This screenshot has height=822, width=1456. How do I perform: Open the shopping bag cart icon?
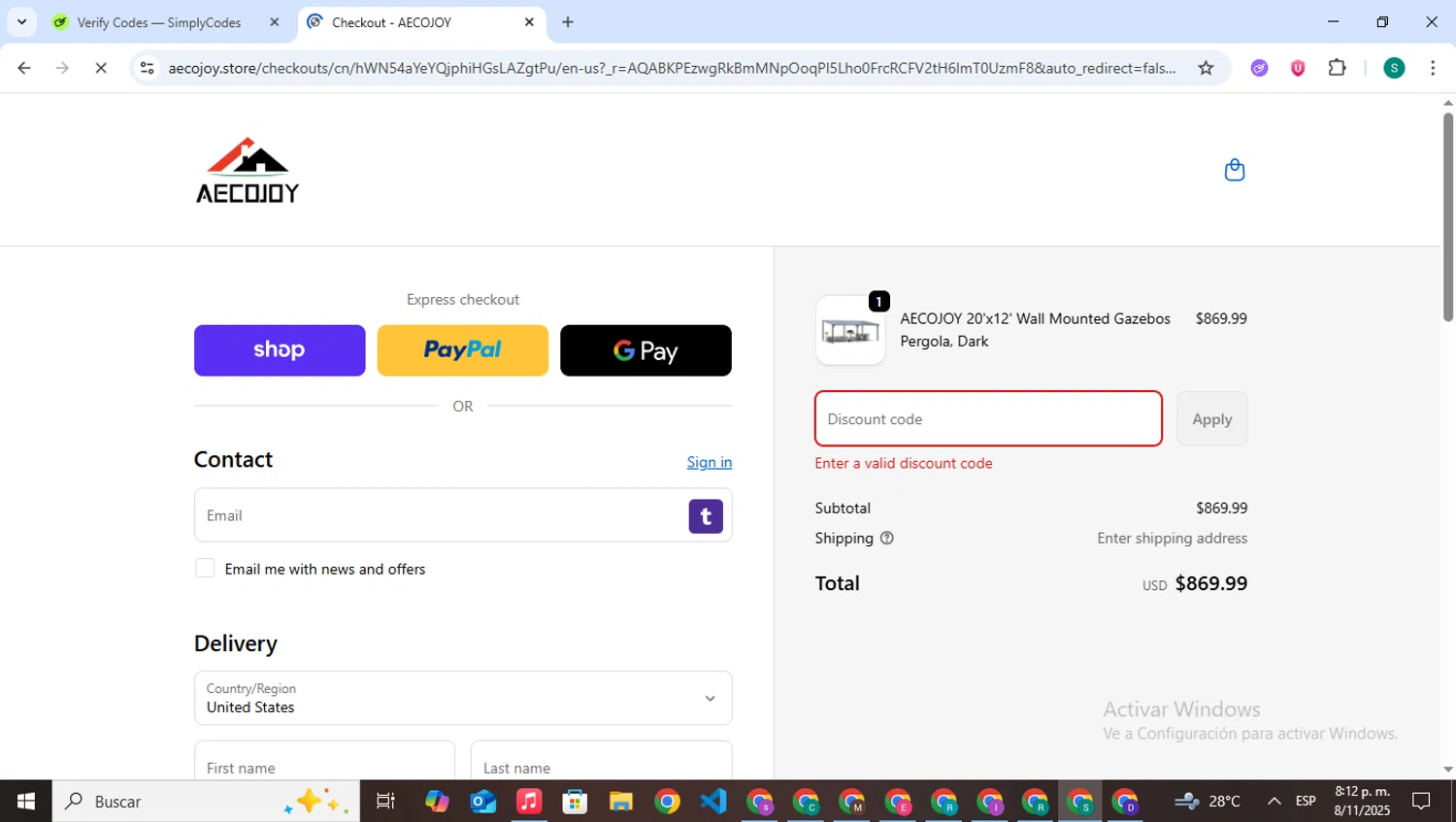click(x=1235, y=170)
